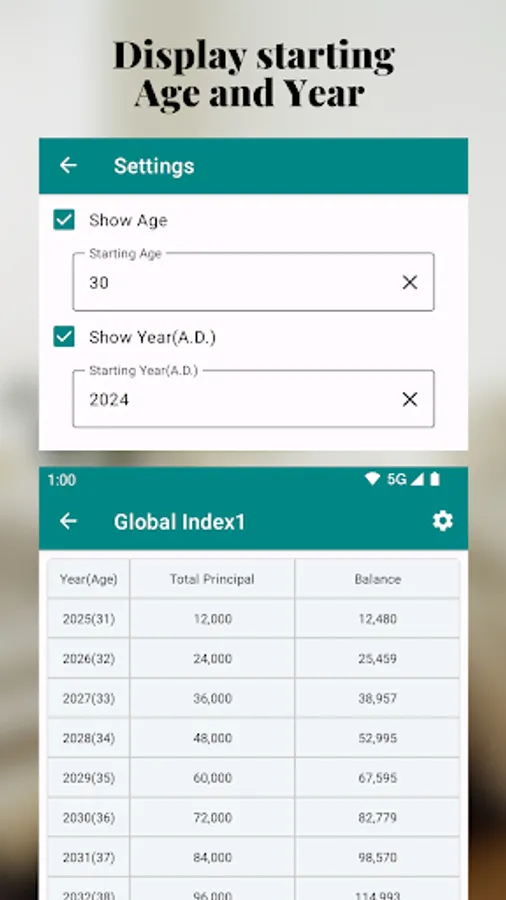
Task: Select the 2027(33) row cell
Action: tap(88, 699)
